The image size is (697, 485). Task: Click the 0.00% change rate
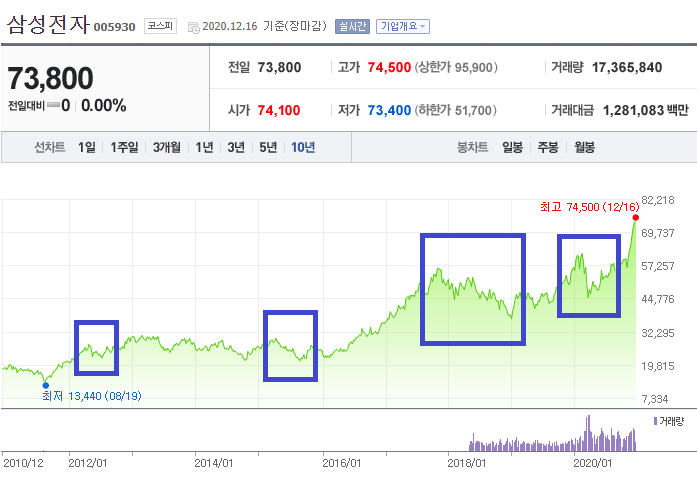[x=104, y=106]
